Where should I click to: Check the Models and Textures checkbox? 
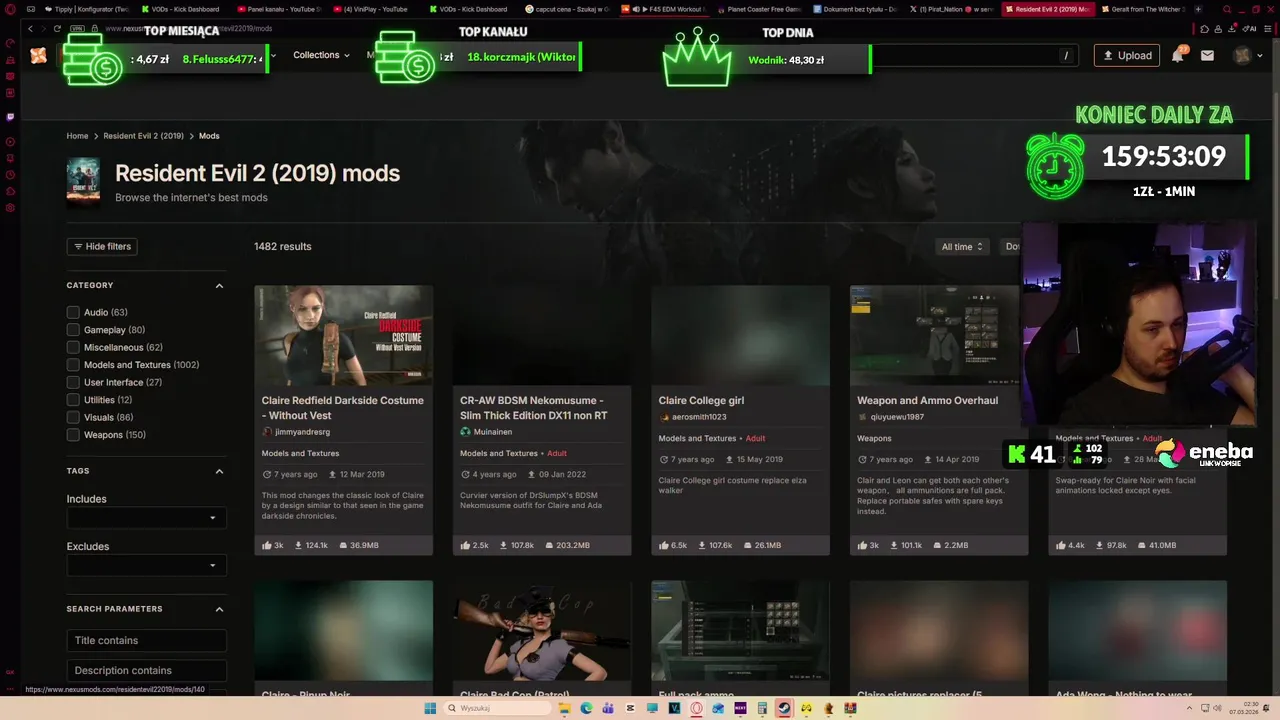pos(73,365)
